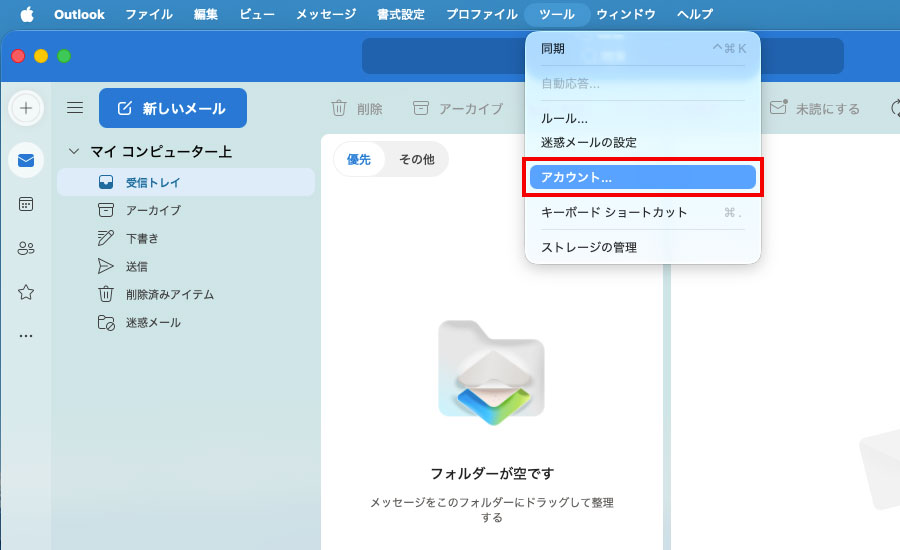Show more apps via the ellipsis icon

[26, 336]
